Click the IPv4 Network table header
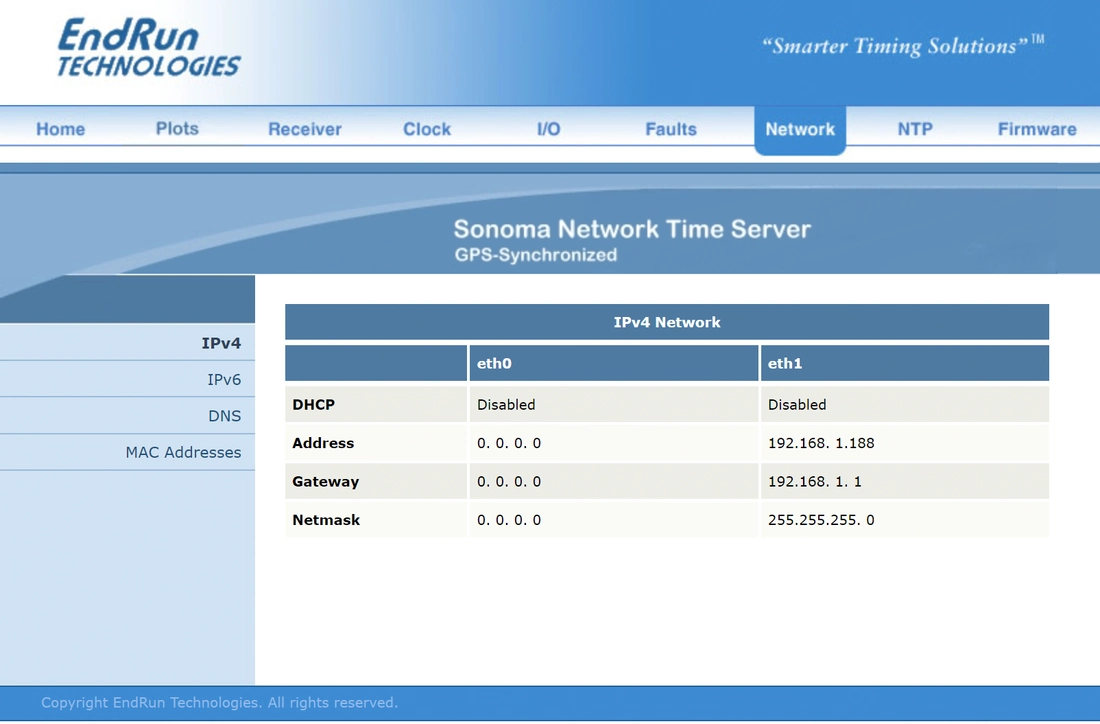The height and width of the screenshot is (724, 1100). click(666, 322)
